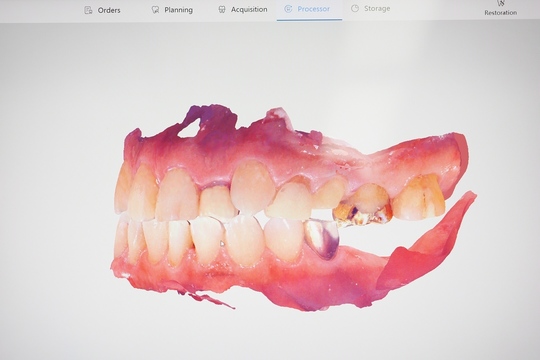Click the Orders clipboard icon
The image size is (540, 360).
click(x=88, y=10)
